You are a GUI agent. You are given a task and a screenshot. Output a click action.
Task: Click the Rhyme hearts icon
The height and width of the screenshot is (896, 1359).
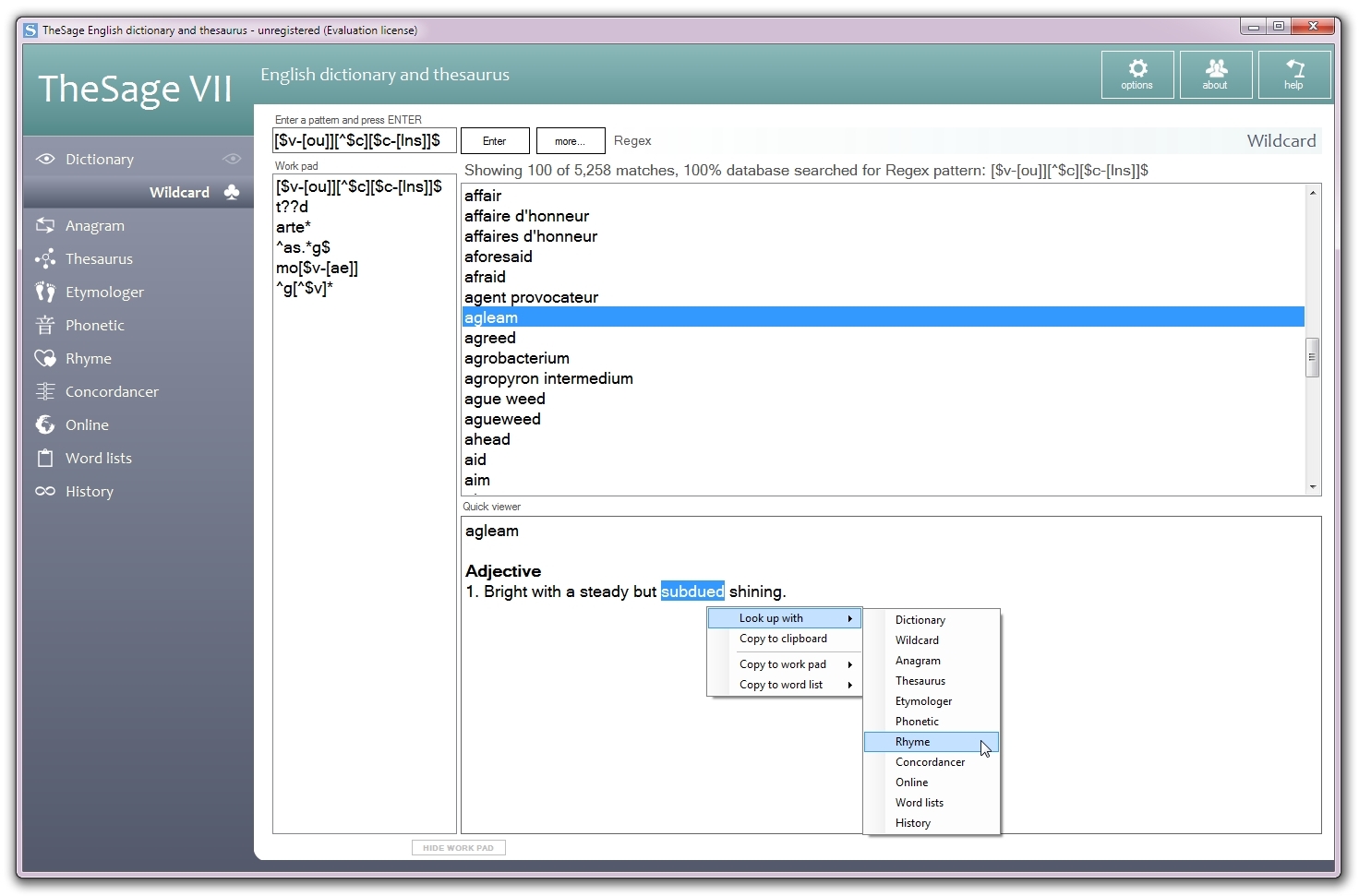pyautogui.click(x=45, y=358)
